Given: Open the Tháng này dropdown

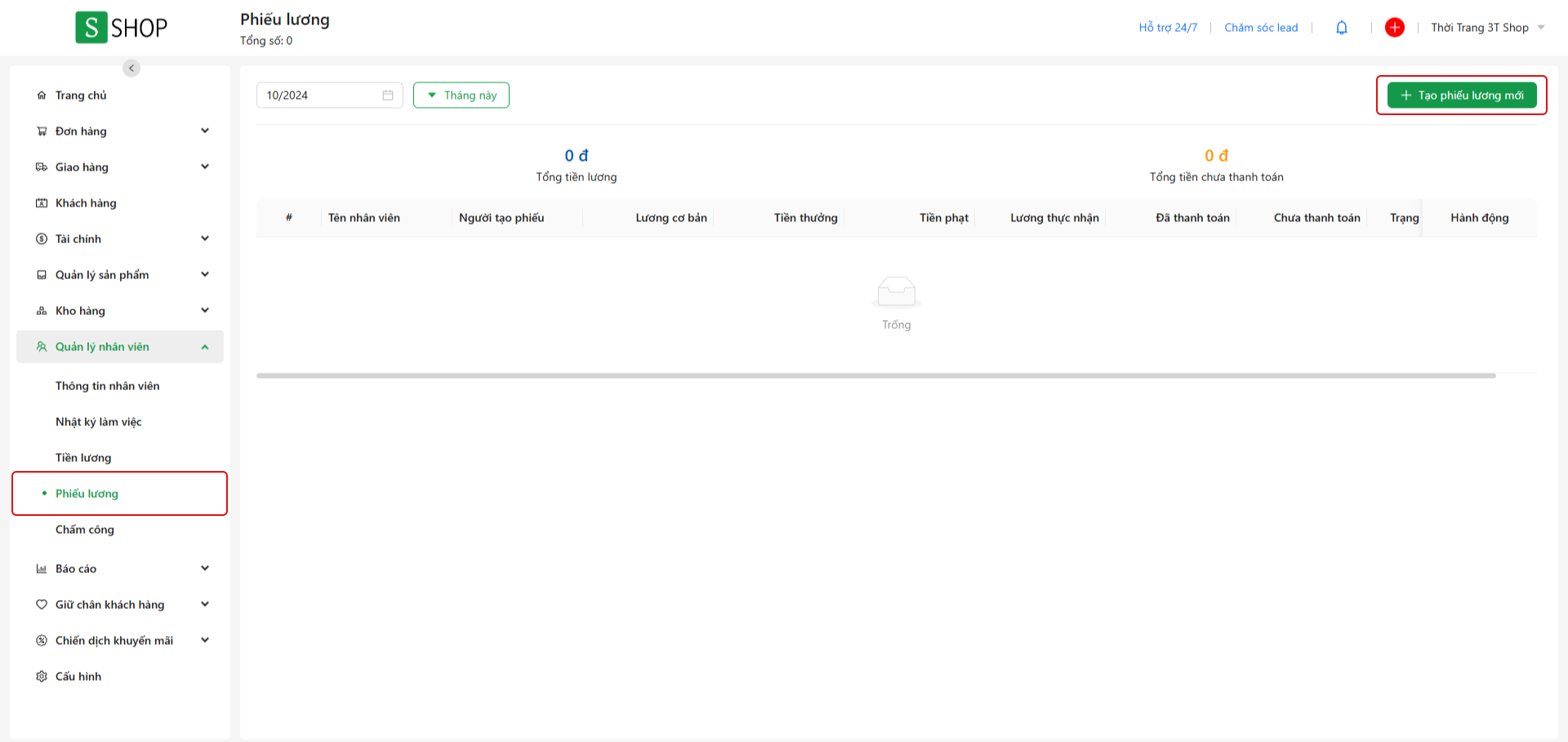Looking at the screenshot, I should [461, 96].
